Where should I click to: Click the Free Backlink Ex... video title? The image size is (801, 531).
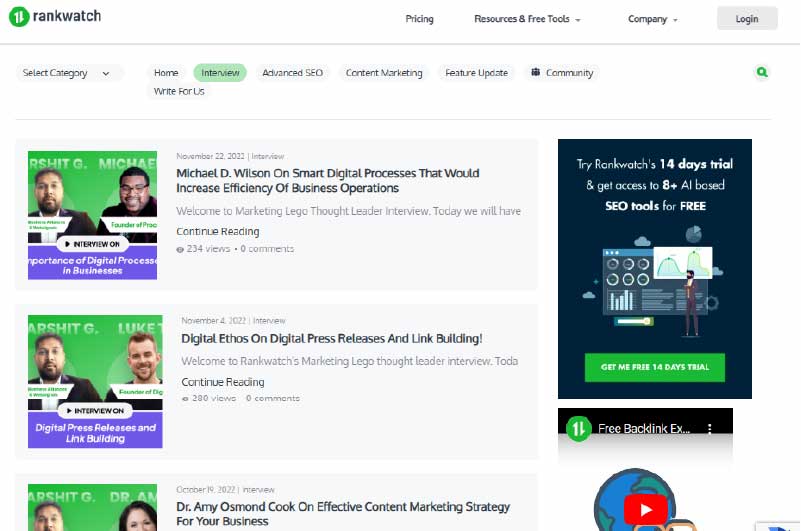(644, 429)
